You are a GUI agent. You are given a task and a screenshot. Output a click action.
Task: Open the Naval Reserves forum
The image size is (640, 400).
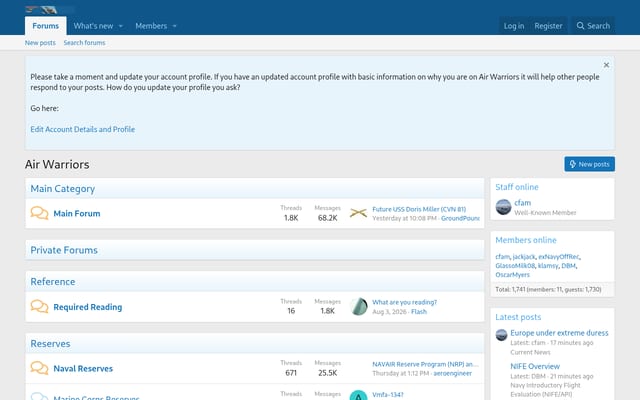(x=83, y=369)
